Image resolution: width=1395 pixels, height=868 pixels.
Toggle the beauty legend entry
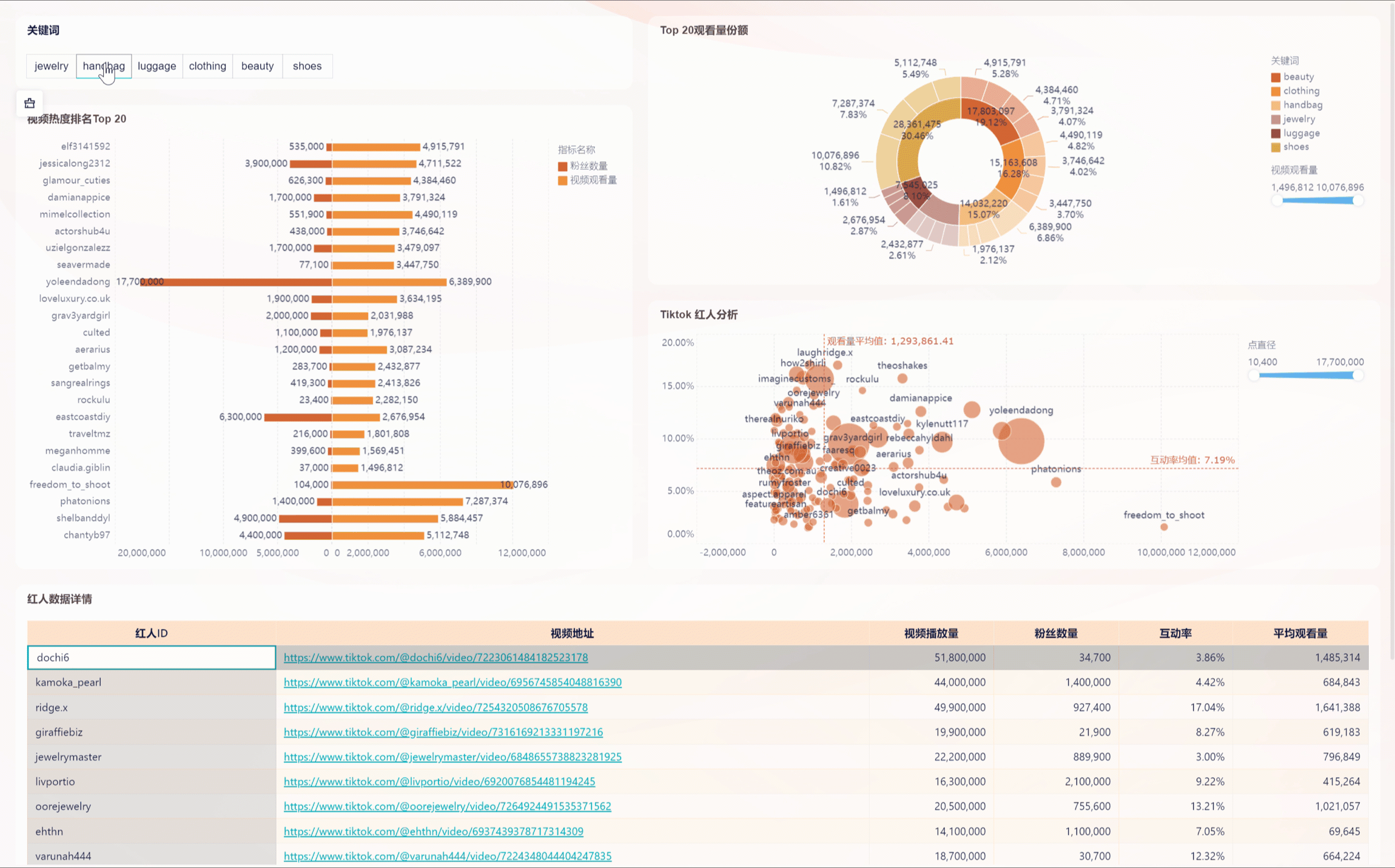click(x=1292, y=77)
